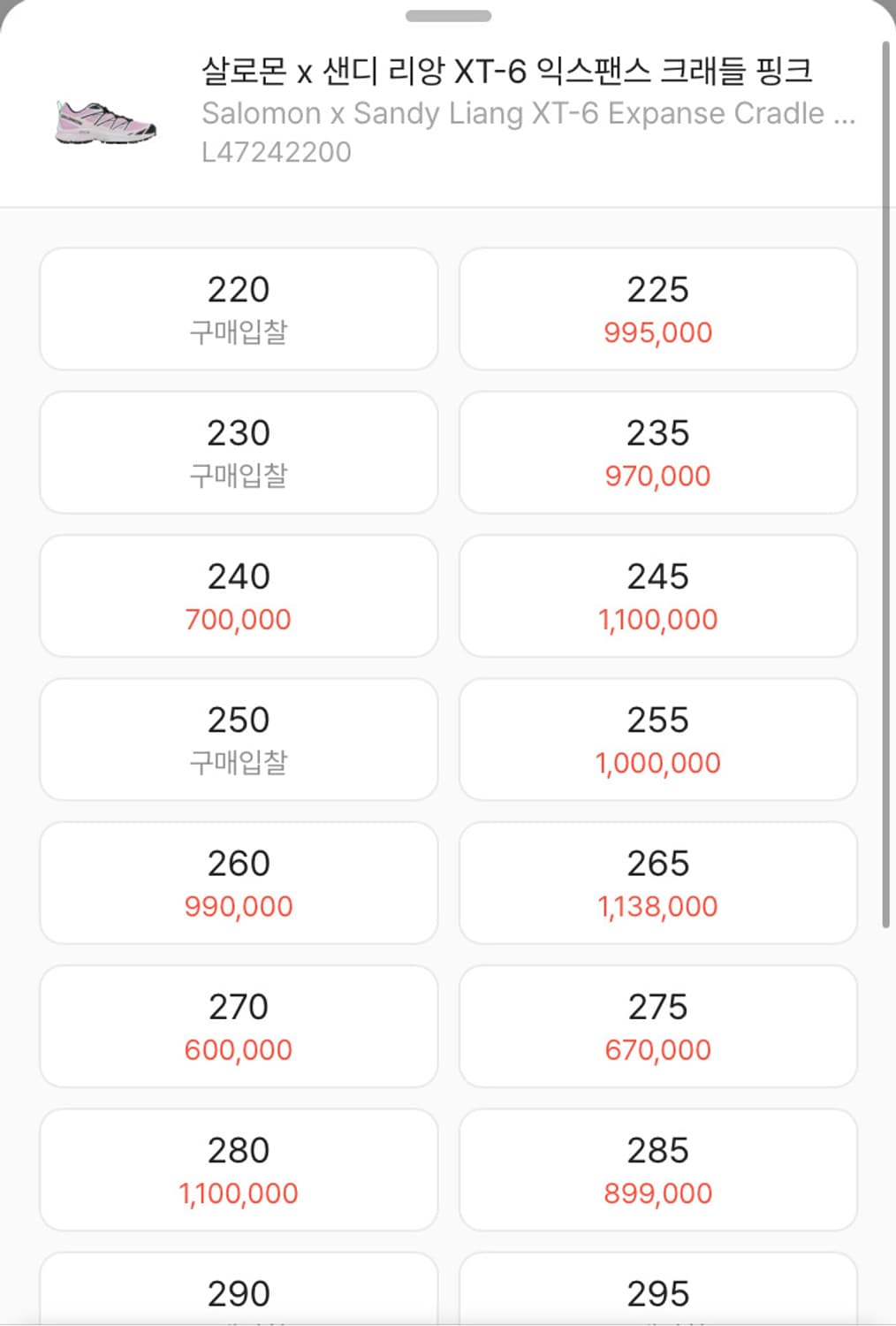
Task: Select size 230 purchase bid option
Action: 239,452
